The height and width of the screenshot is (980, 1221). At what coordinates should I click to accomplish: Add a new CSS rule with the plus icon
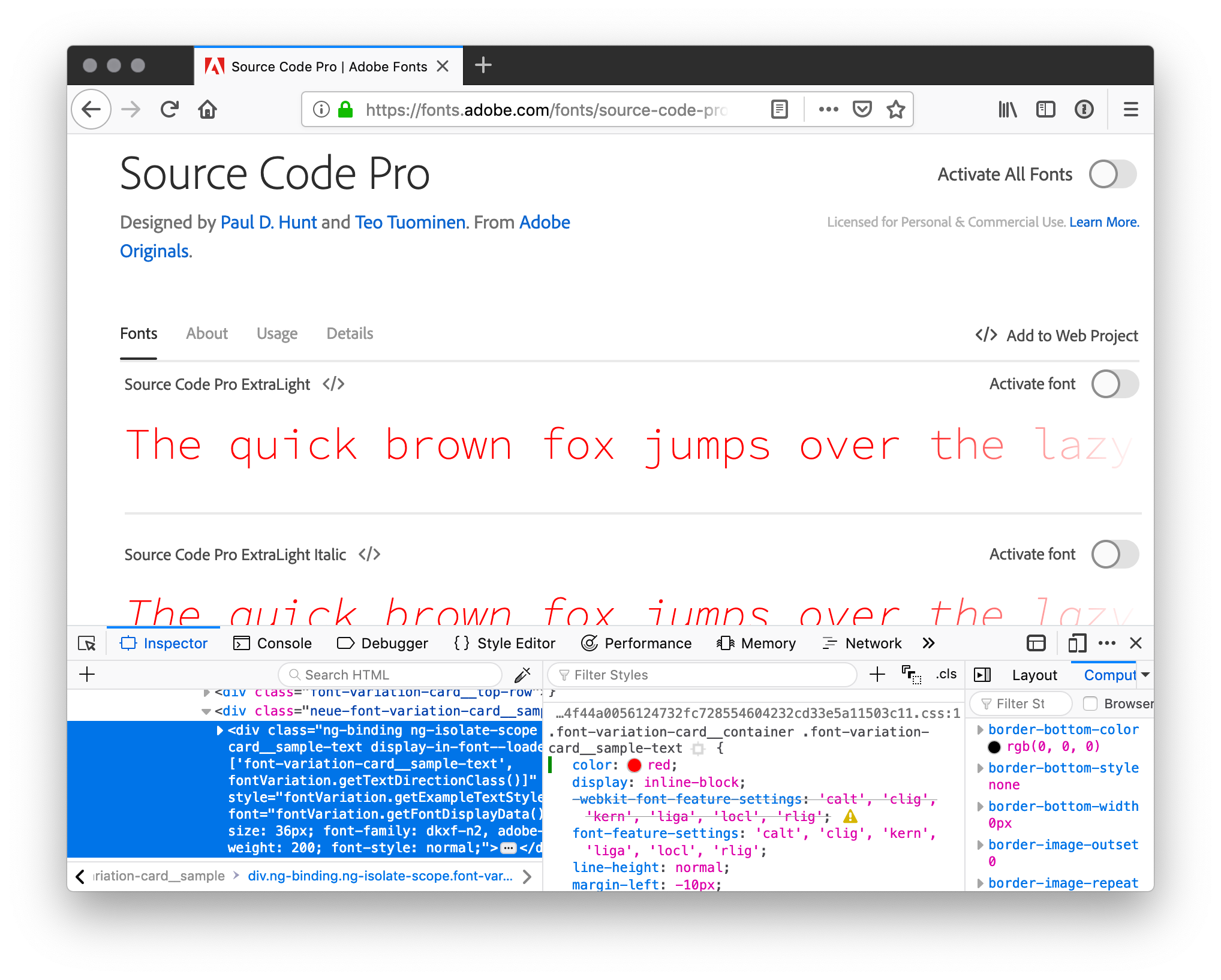tap(877, 674)
